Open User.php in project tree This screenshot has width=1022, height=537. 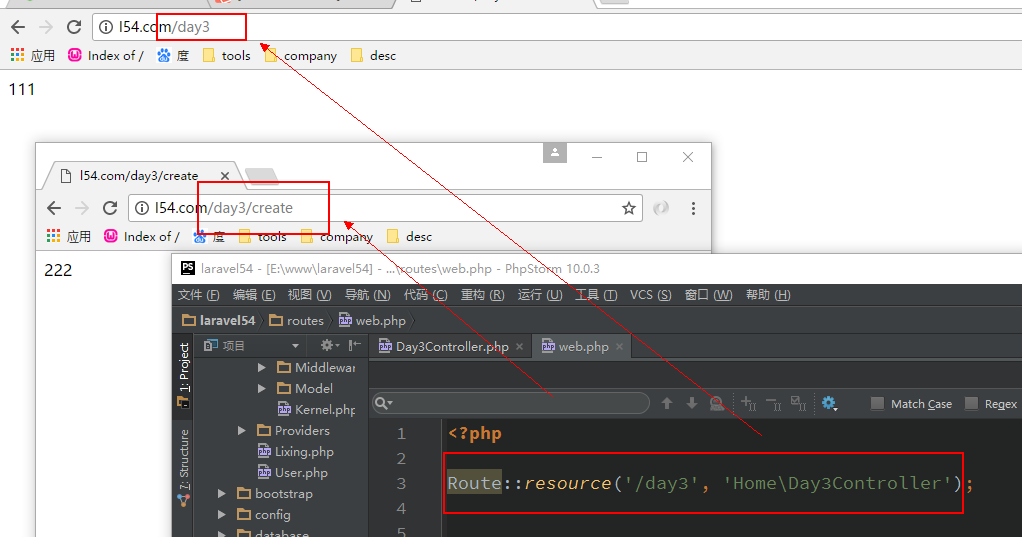300,473
